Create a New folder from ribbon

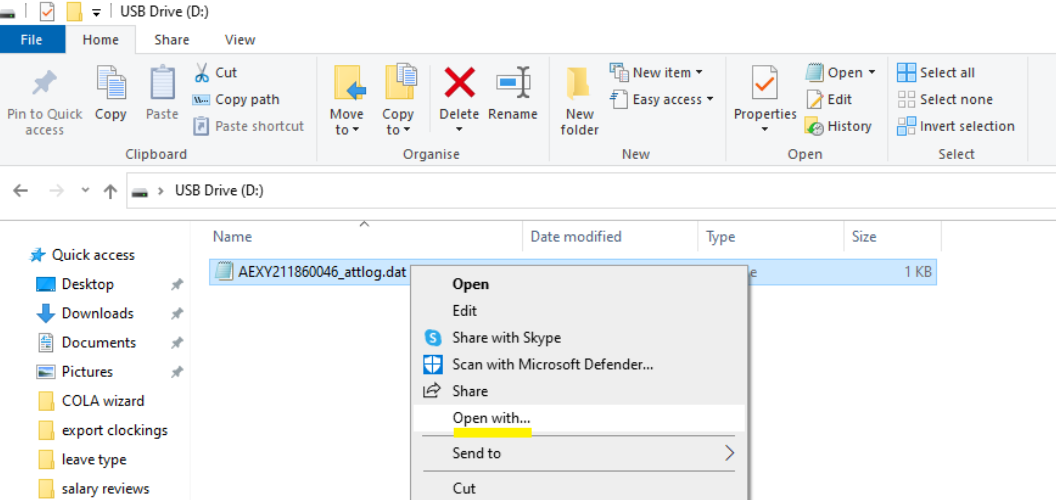coord(579,100)
